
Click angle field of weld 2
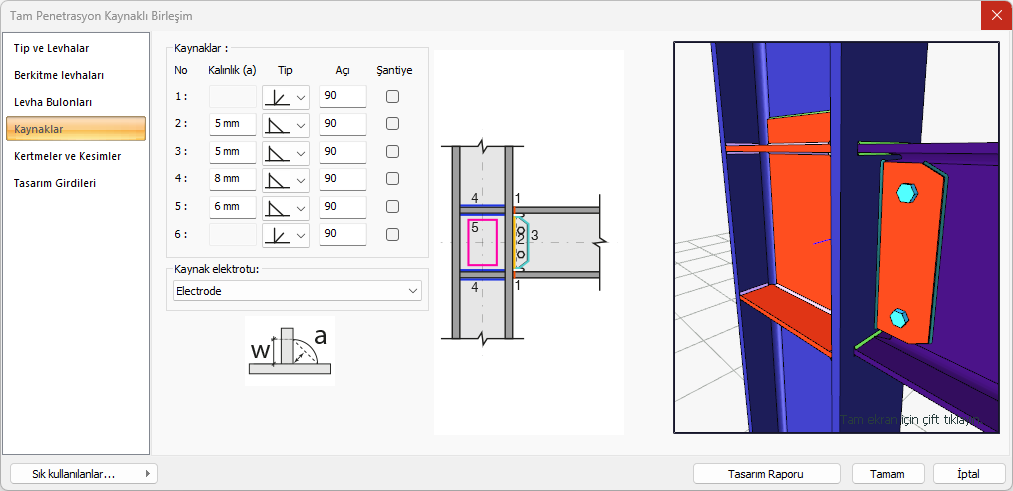point(342,124)
